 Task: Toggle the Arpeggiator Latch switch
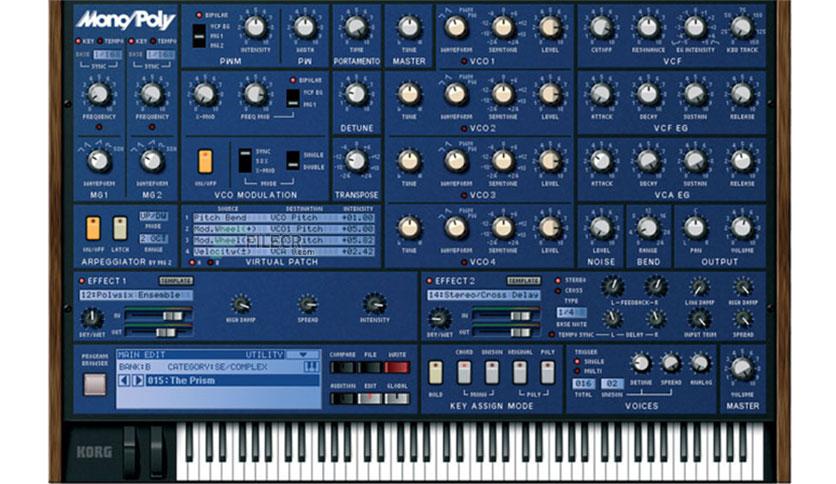tap(120, 229)
